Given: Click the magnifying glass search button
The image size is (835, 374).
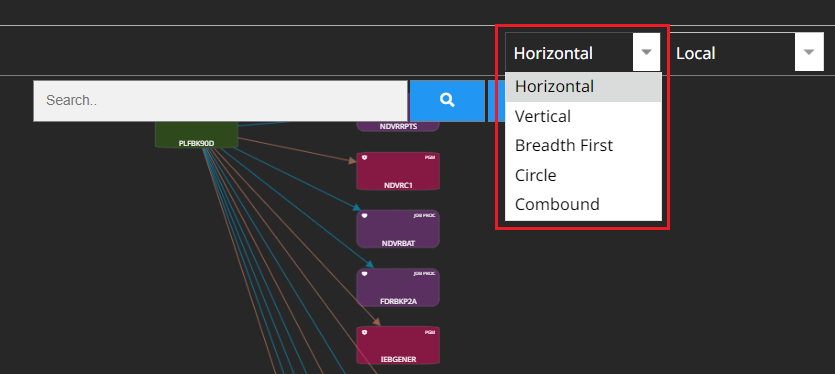Looking at the screenshot, I should (x=447, y=101).
